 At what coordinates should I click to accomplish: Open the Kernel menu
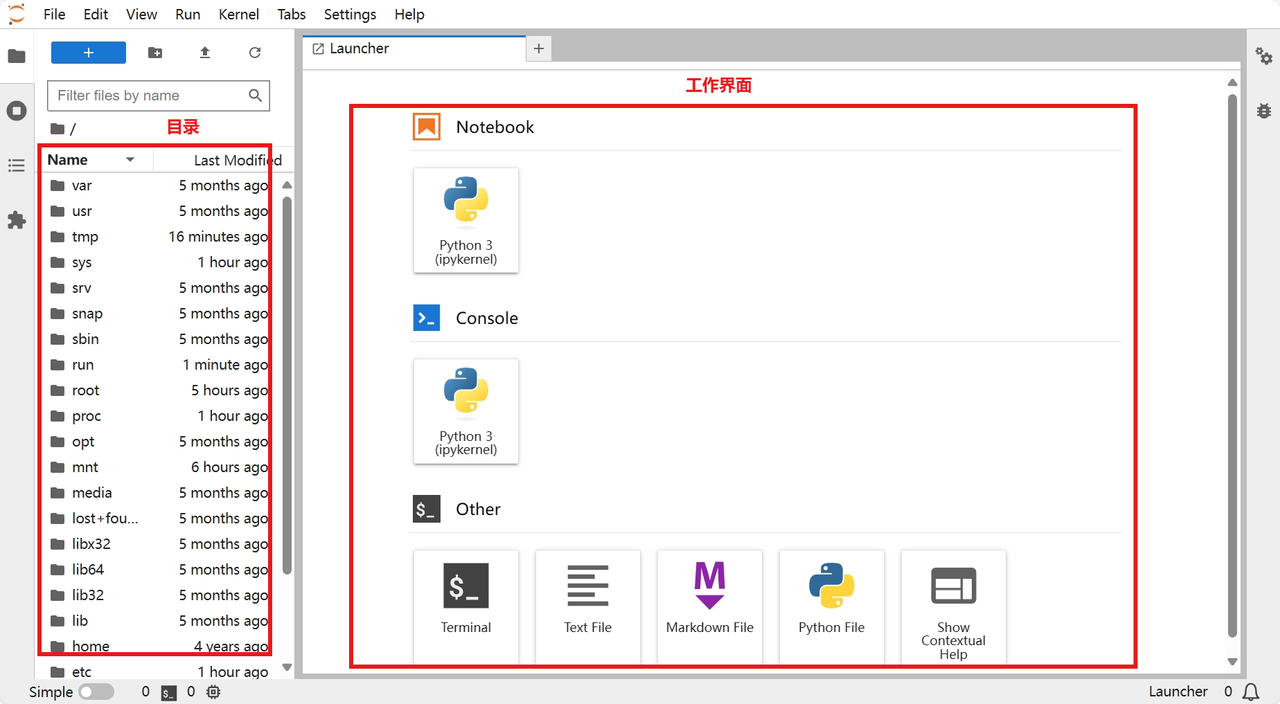238,14
